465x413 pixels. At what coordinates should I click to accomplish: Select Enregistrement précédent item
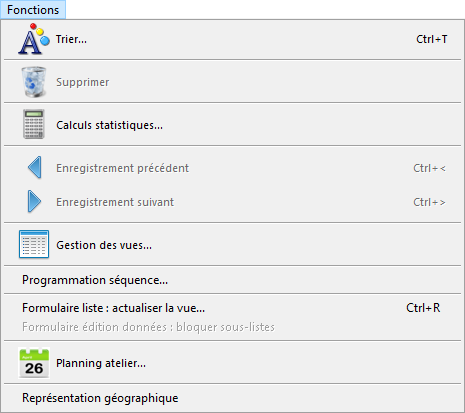[x=232, y=168]
